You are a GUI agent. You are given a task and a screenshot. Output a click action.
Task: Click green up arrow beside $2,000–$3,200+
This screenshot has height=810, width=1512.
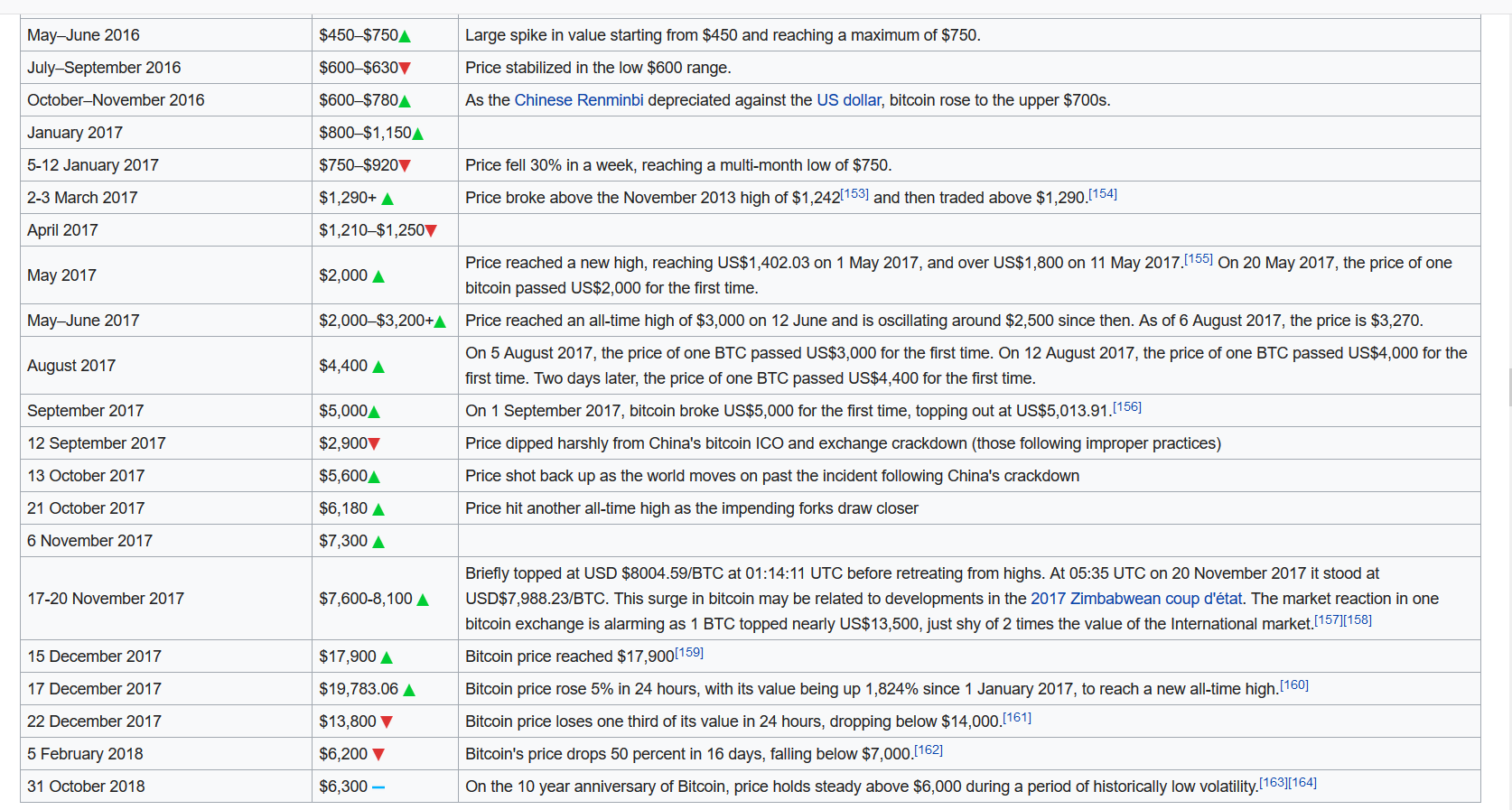click(x=440, y=321)
